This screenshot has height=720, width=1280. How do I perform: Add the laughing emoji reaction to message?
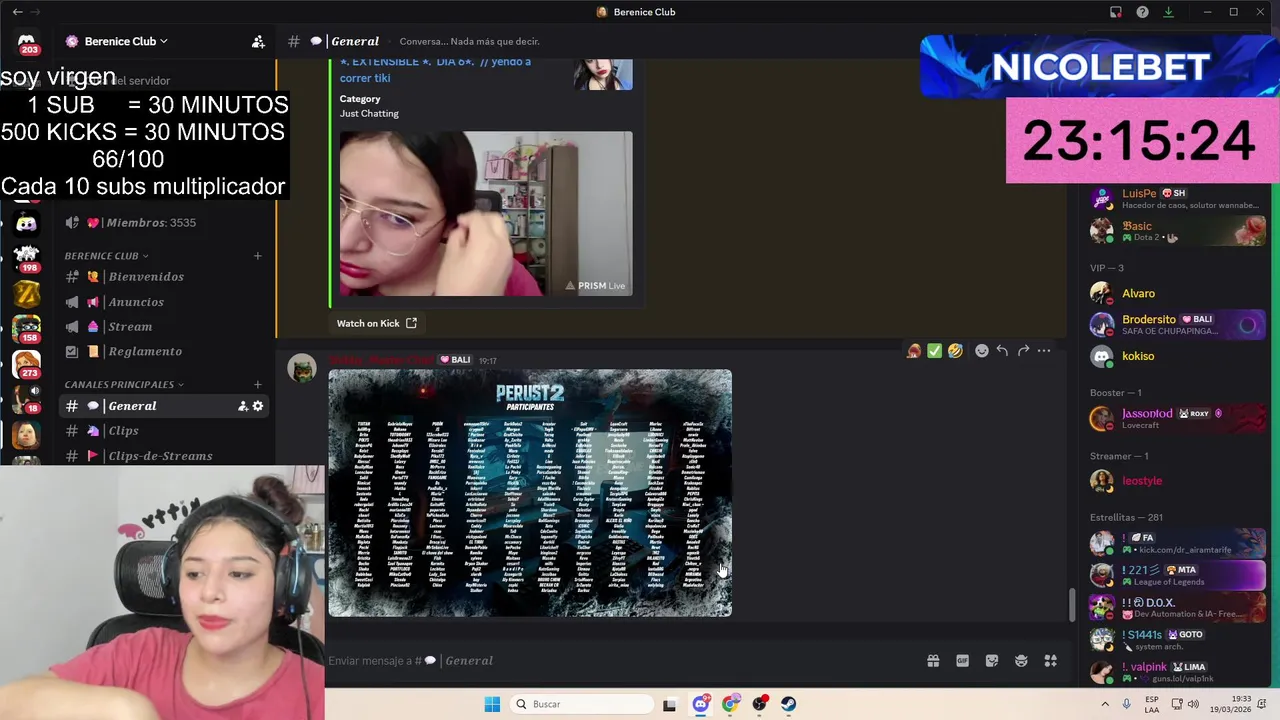955,351
